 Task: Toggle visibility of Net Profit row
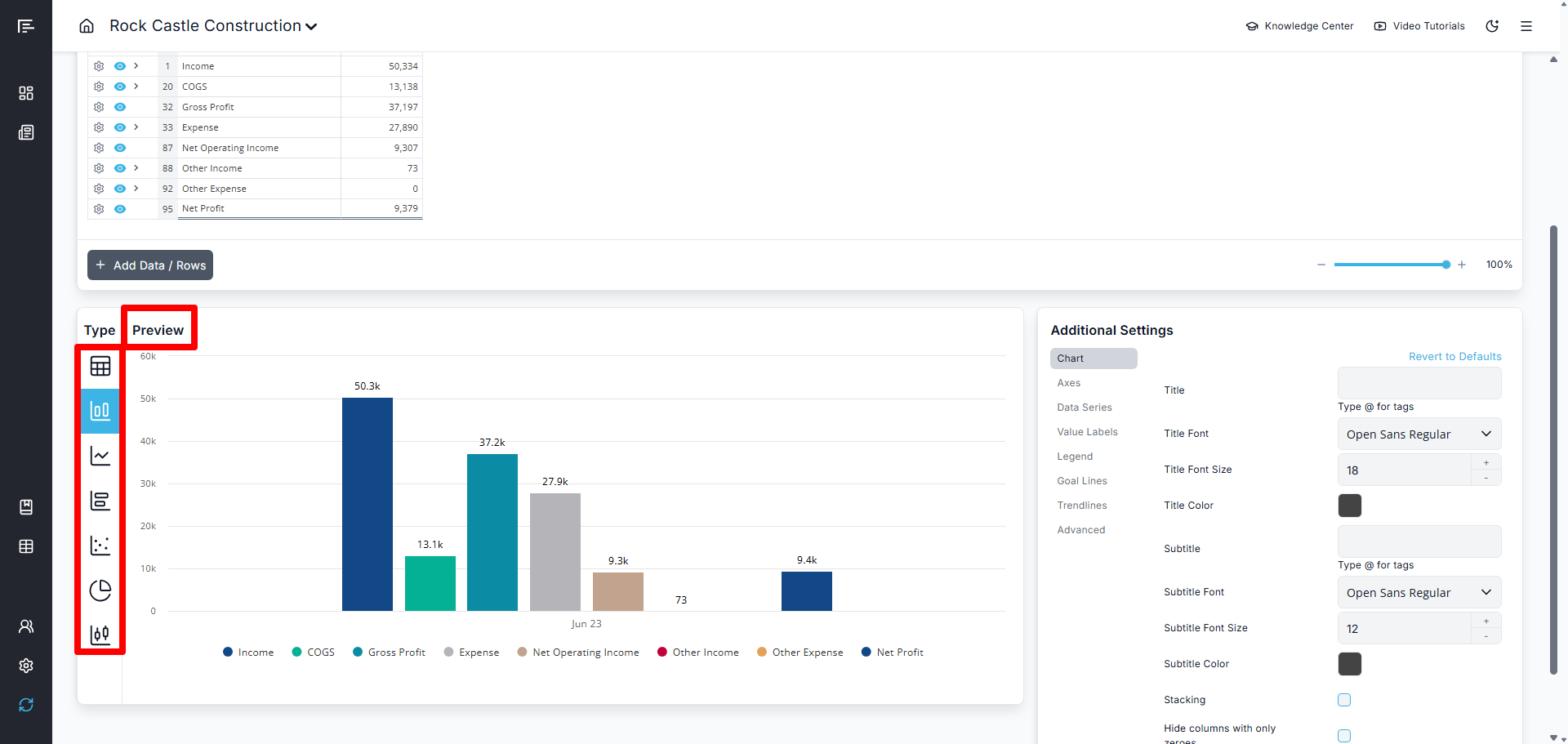(x=120, y=209)
